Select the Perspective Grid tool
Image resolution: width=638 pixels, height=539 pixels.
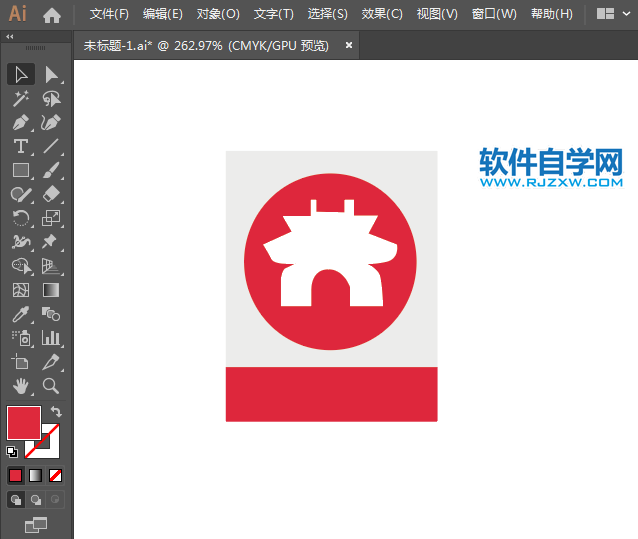51,266
